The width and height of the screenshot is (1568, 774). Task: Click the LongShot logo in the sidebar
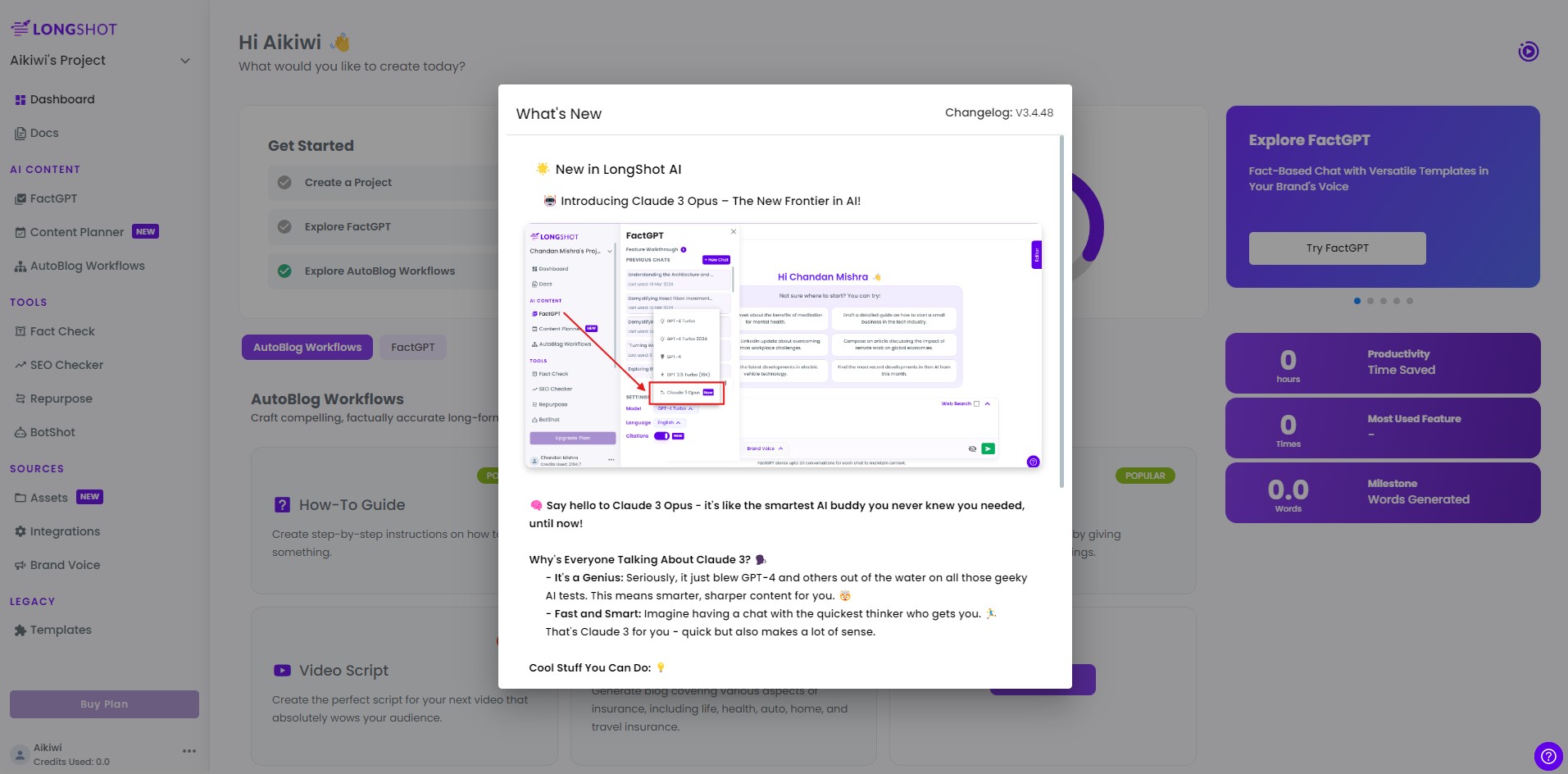[x=64, y=29]
